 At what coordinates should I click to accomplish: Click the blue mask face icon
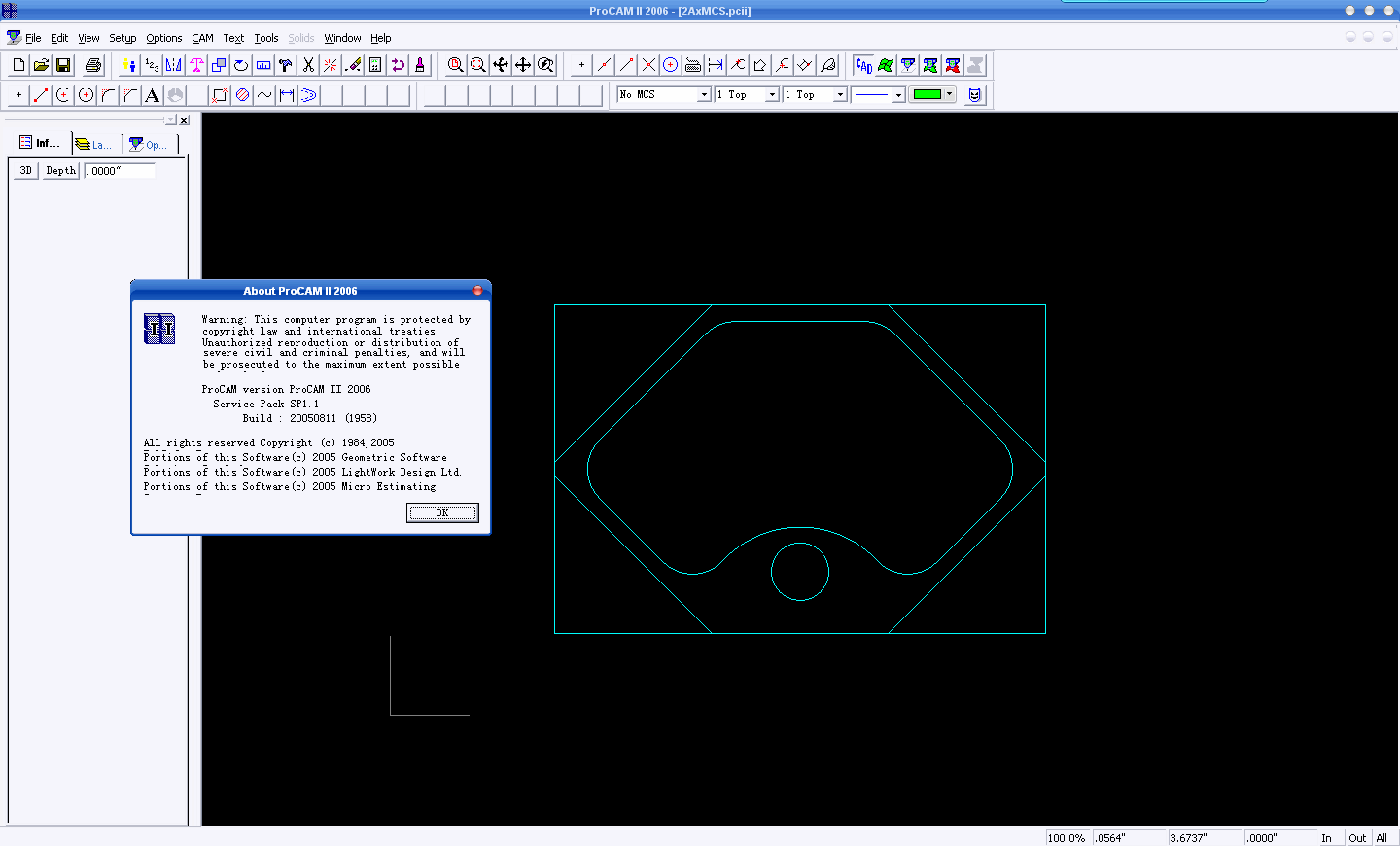(x=975, y=94)
